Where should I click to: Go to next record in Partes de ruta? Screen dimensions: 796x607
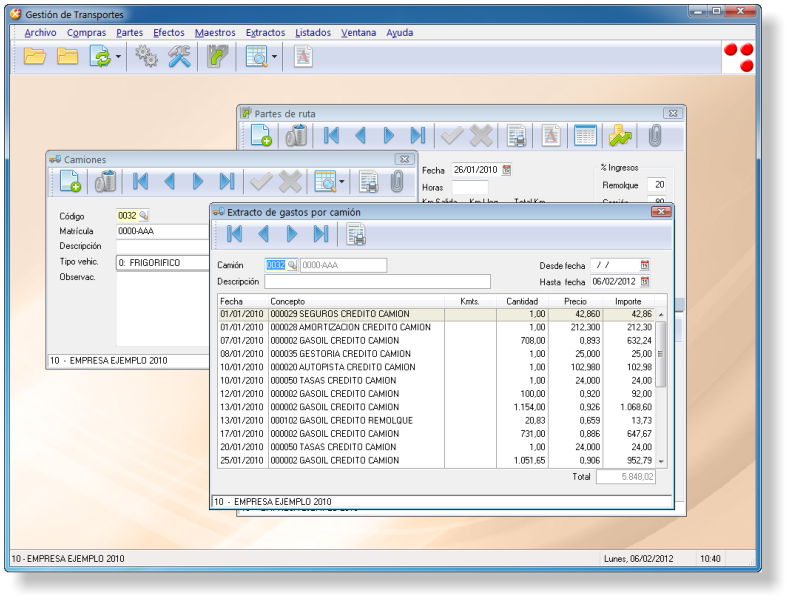pyautogui.click(x=389, y=136)
